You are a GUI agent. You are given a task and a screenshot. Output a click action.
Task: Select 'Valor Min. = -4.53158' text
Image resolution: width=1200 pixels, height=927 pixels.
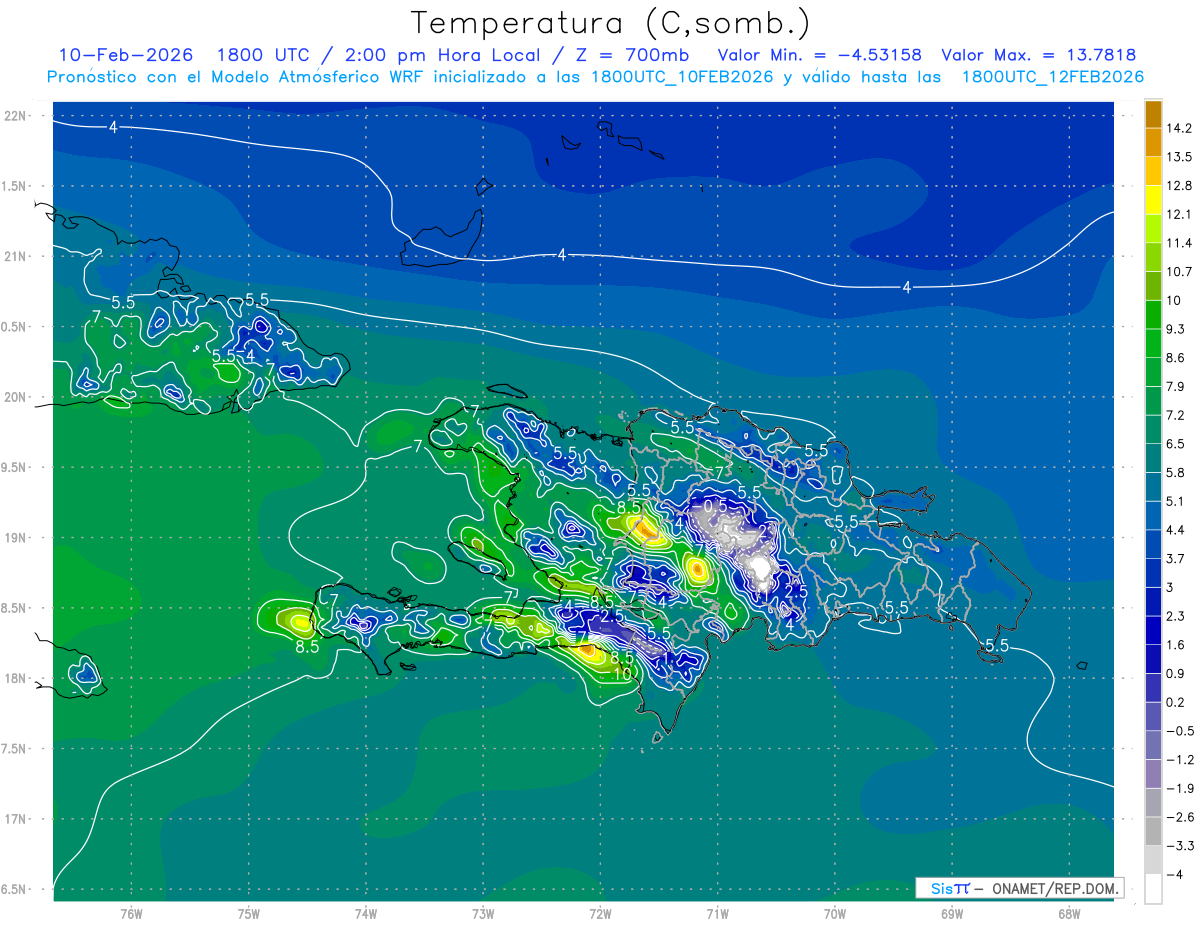(820, 55)
